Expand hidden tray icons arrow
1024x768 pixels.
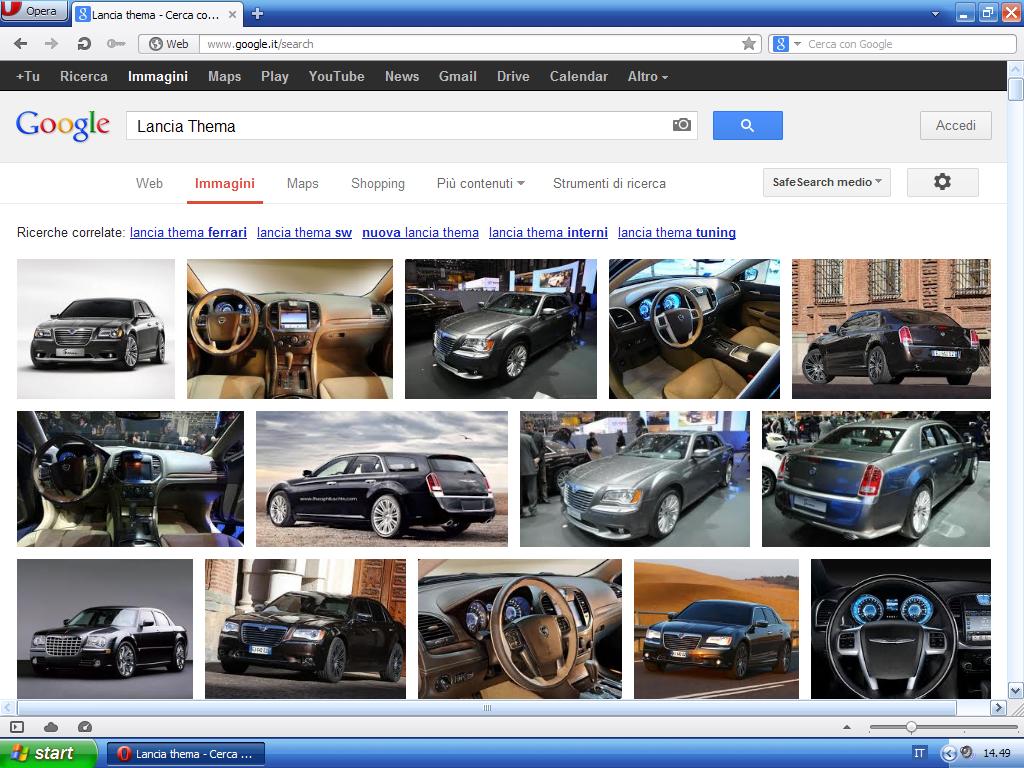949,754
